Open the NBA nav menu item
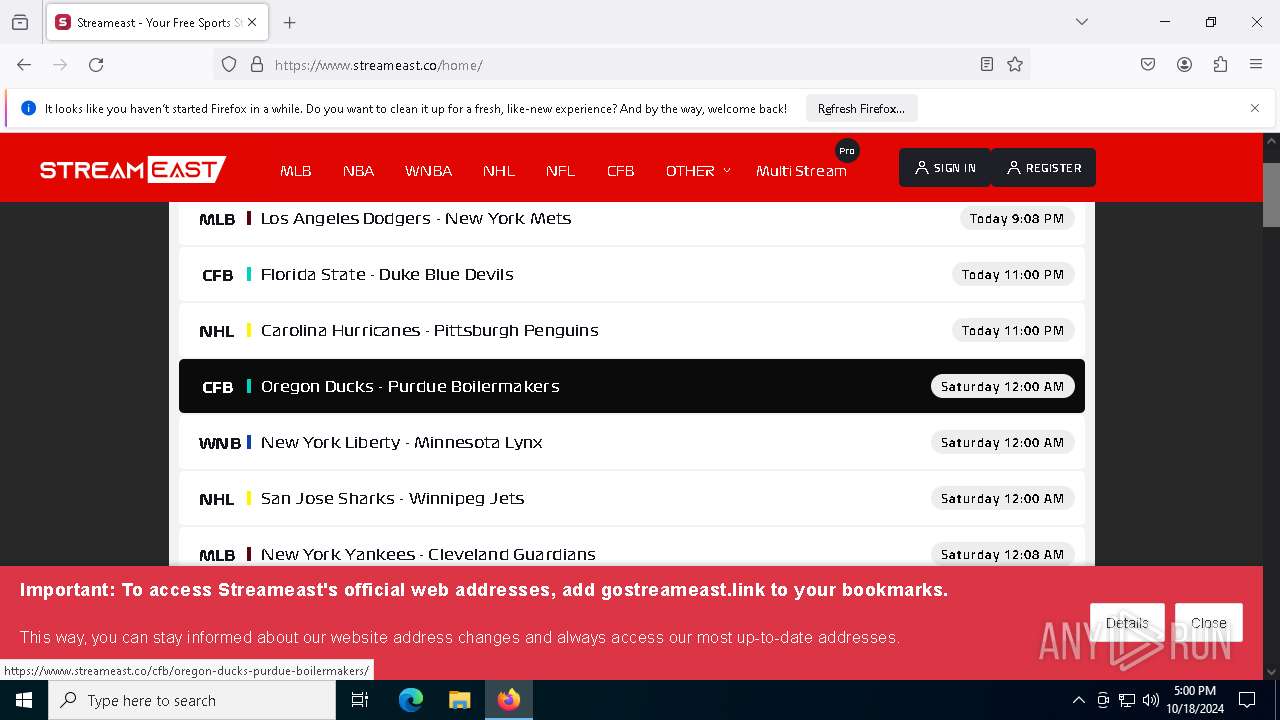The height and width of the screenshot is (720, 1280). point(359,171)
